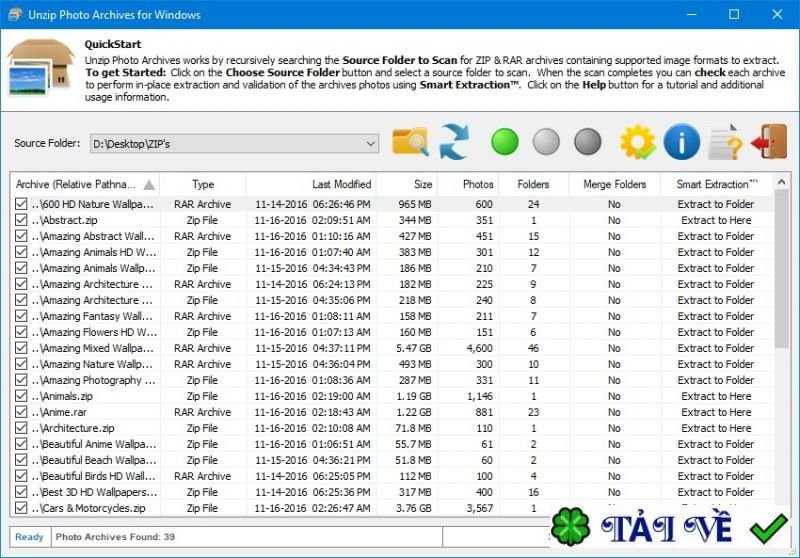
Task: Click the scrollbar up arrow
Action: pos(781,182)
